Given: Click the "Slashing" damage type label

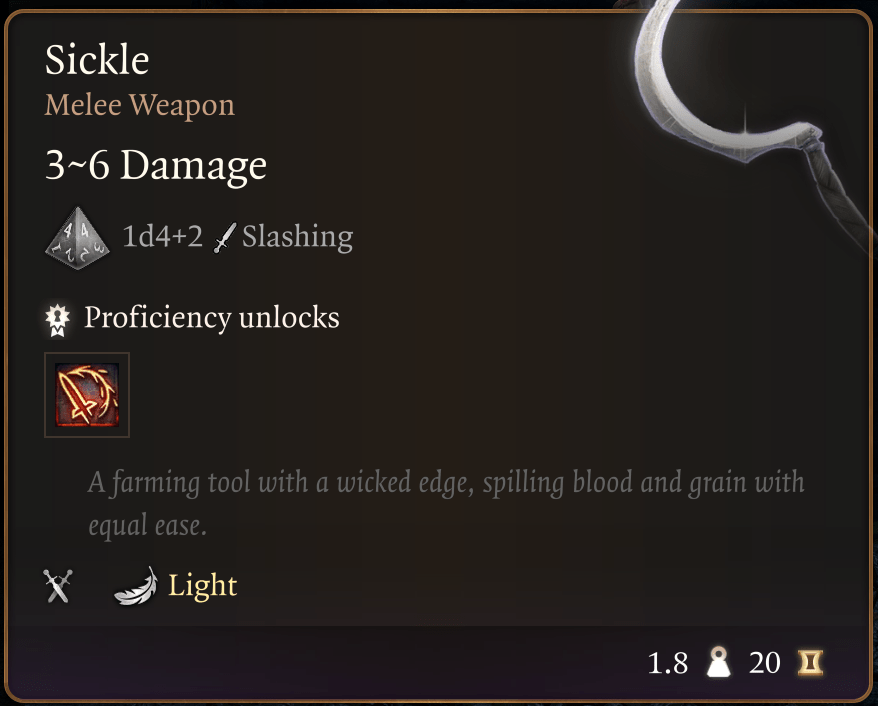Looking at the screenshot, I should (297, 237).
